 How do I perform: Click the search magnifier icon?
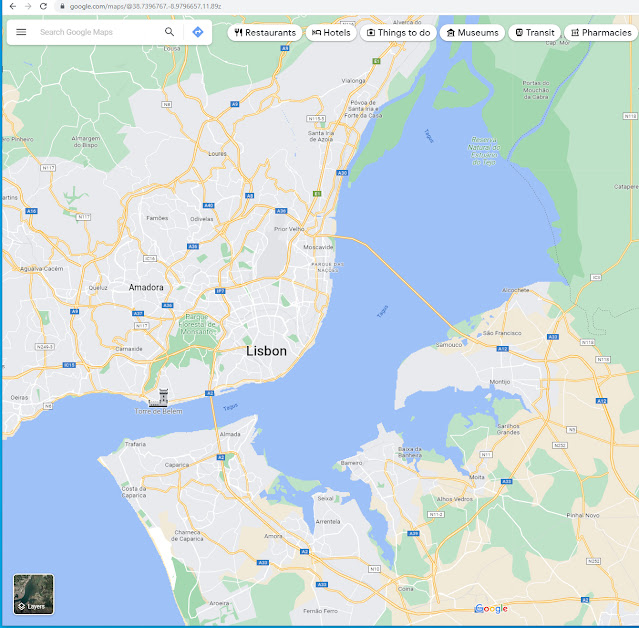click(170, 32)
